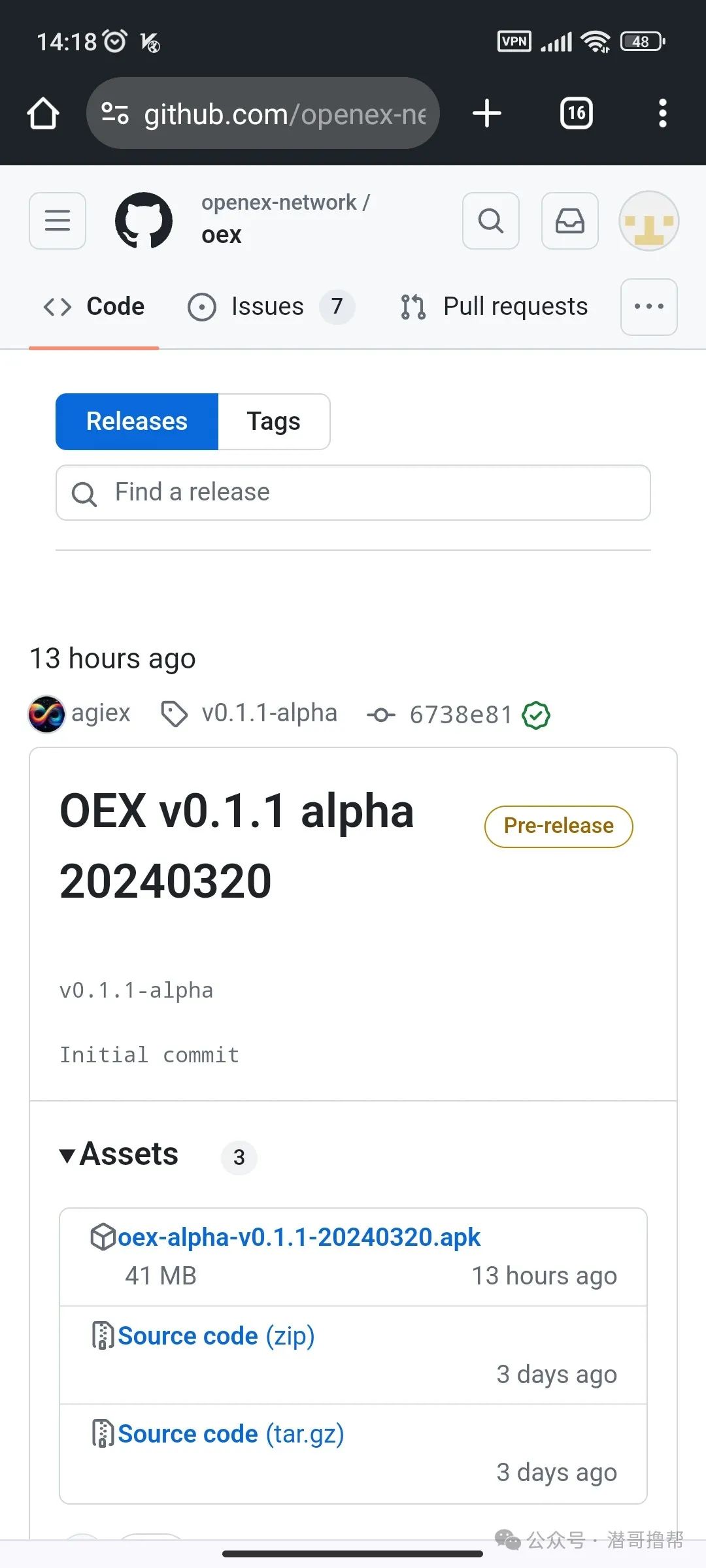Open the agiex profile link
706x1568 pixels.
(101, 713)
